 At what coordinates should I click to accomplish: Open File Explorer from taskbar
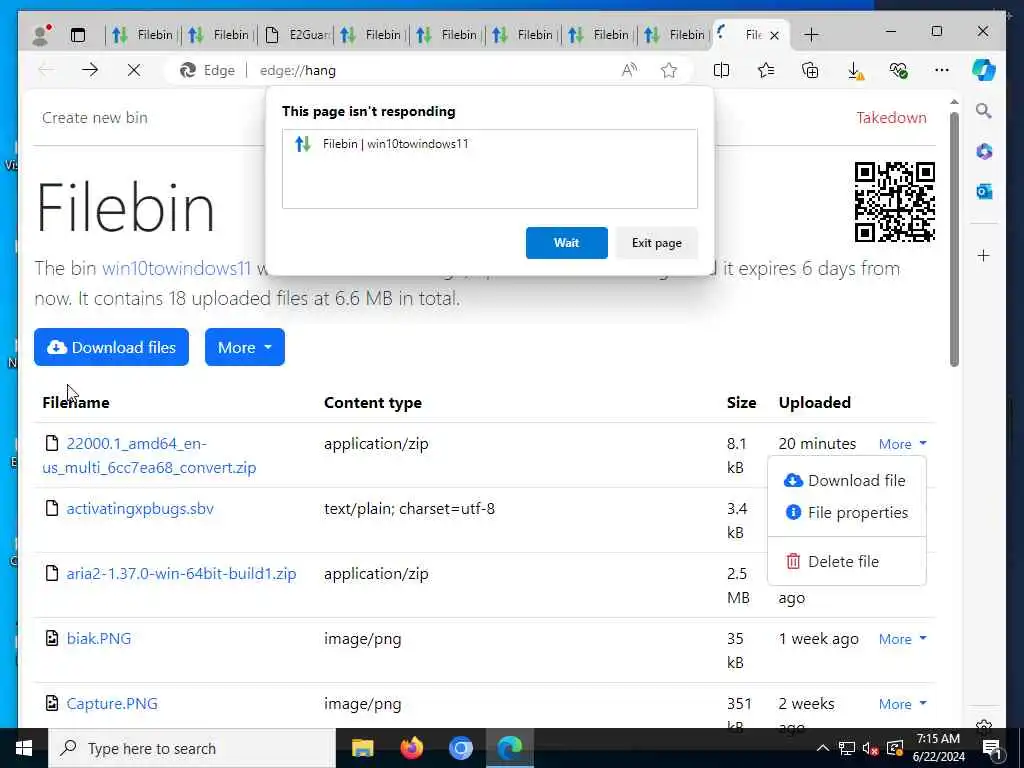pyautogui.click(x=362, y=748)
